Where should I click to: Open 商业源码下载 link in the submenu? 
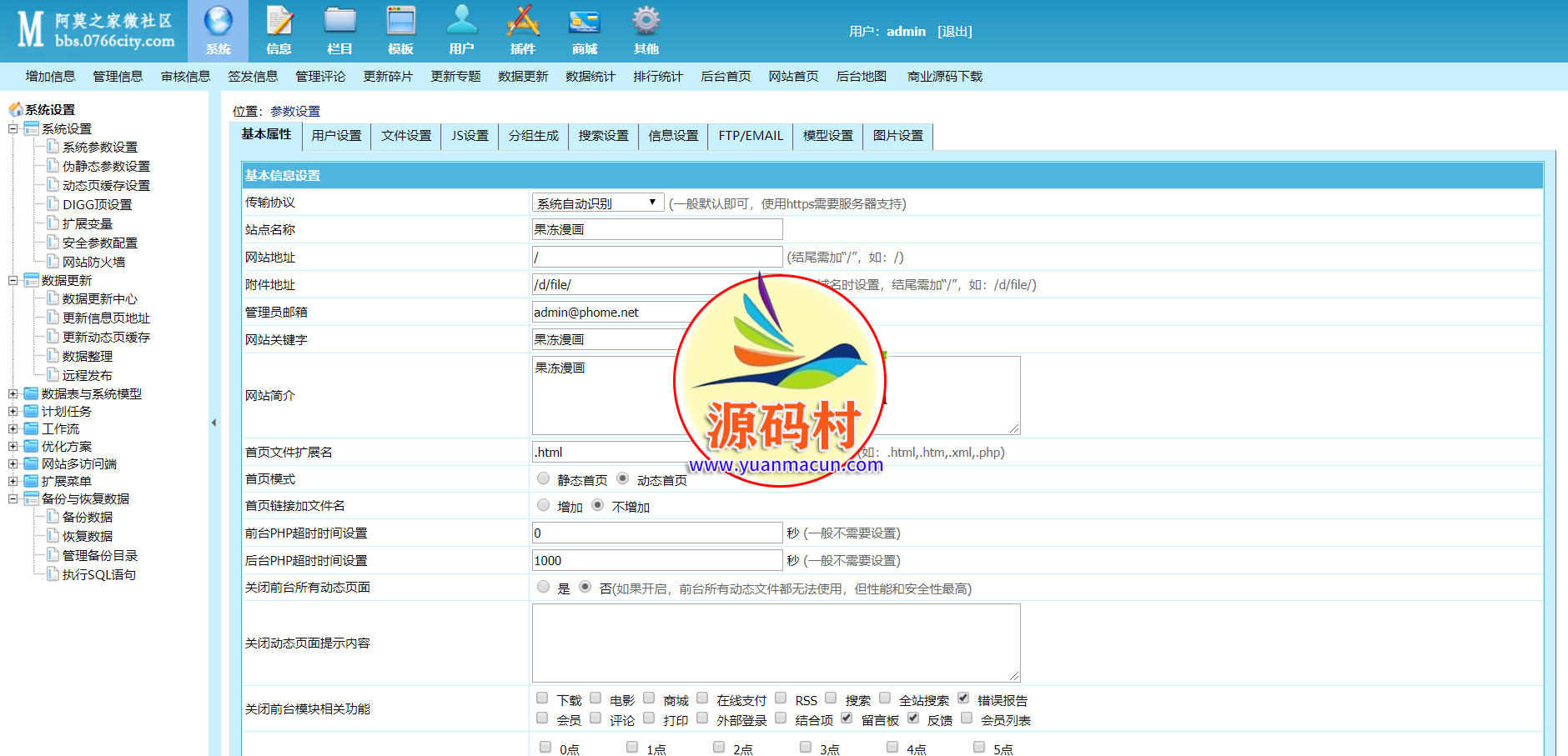click(944, 77)
